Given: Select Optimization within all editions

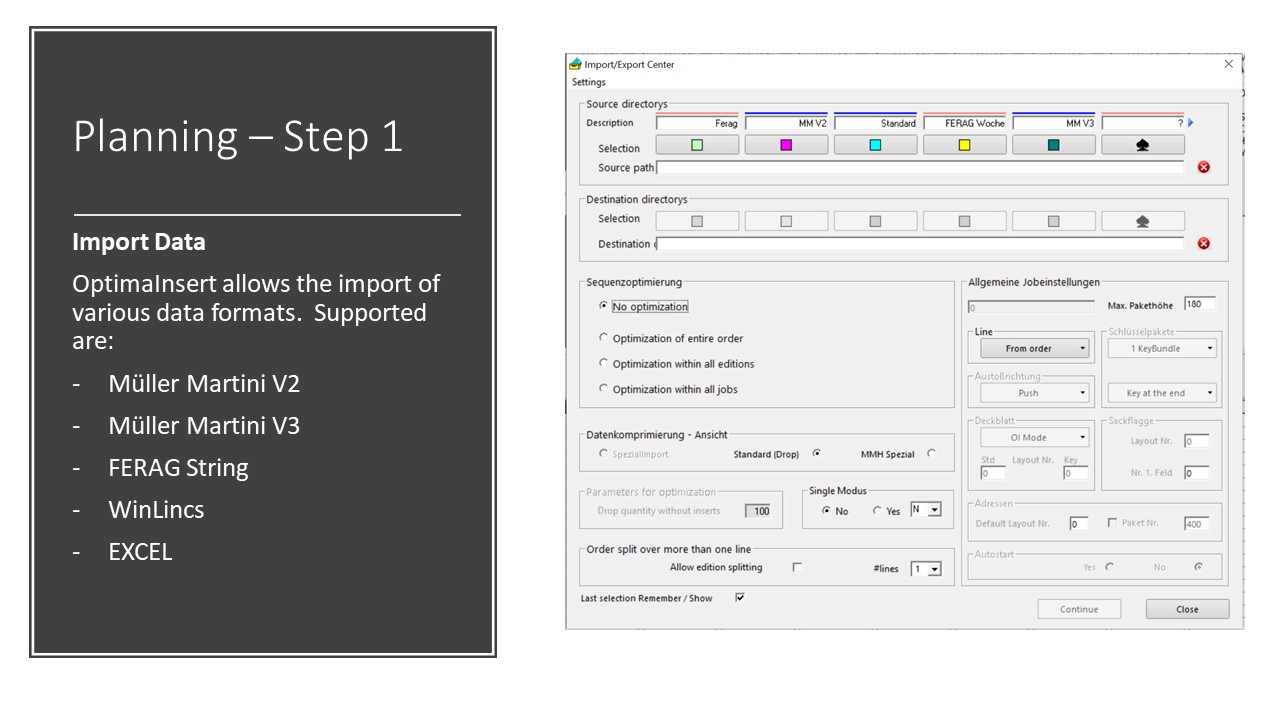Looking at the screenshot, I should click(x=603, y=363).
